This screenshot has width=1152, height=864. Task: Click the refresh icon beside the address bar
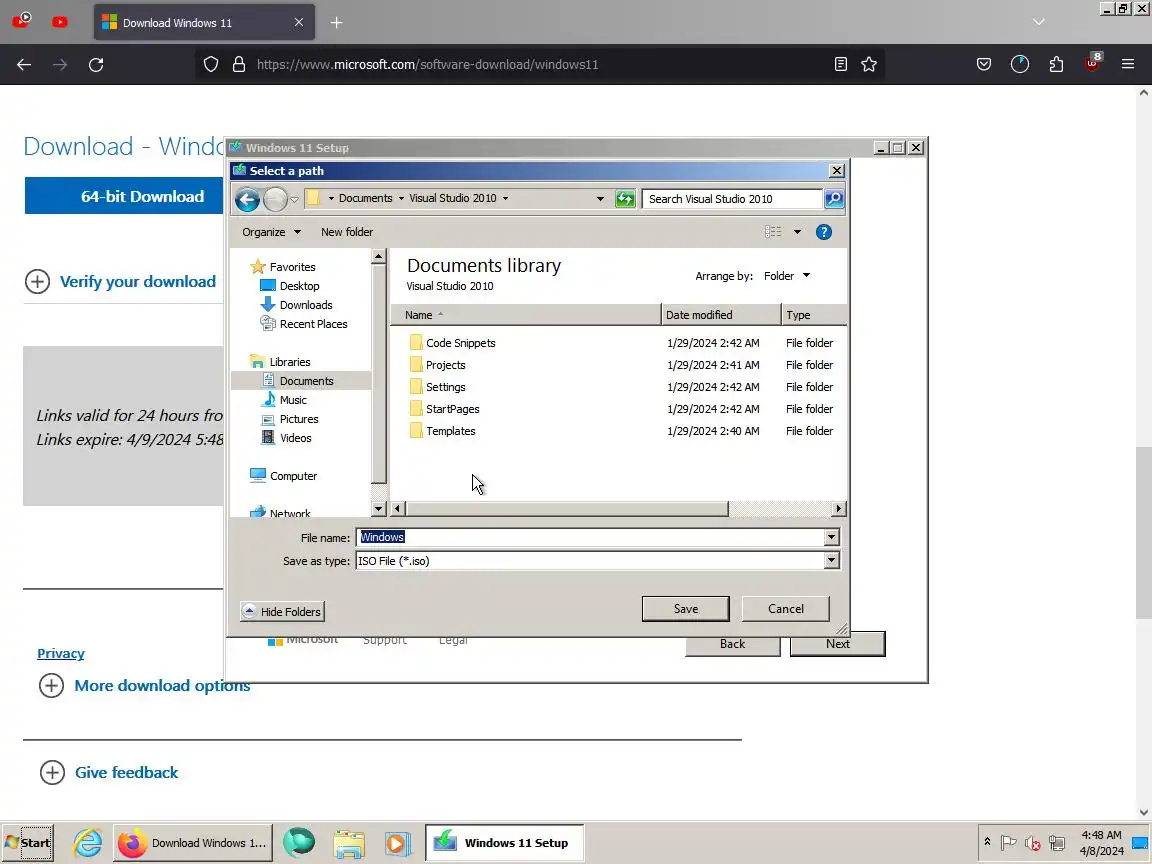(624, 199)
